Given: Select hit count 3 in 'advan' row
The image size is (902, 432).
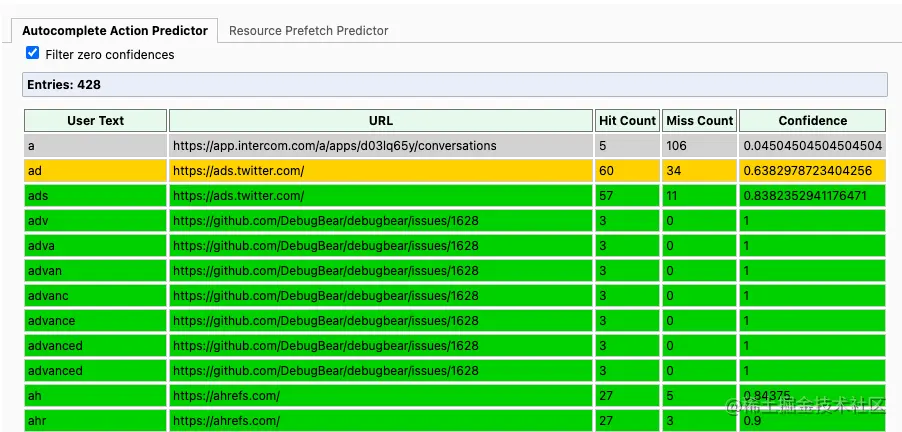Looking at the screenshot, I should pos(628,270).
